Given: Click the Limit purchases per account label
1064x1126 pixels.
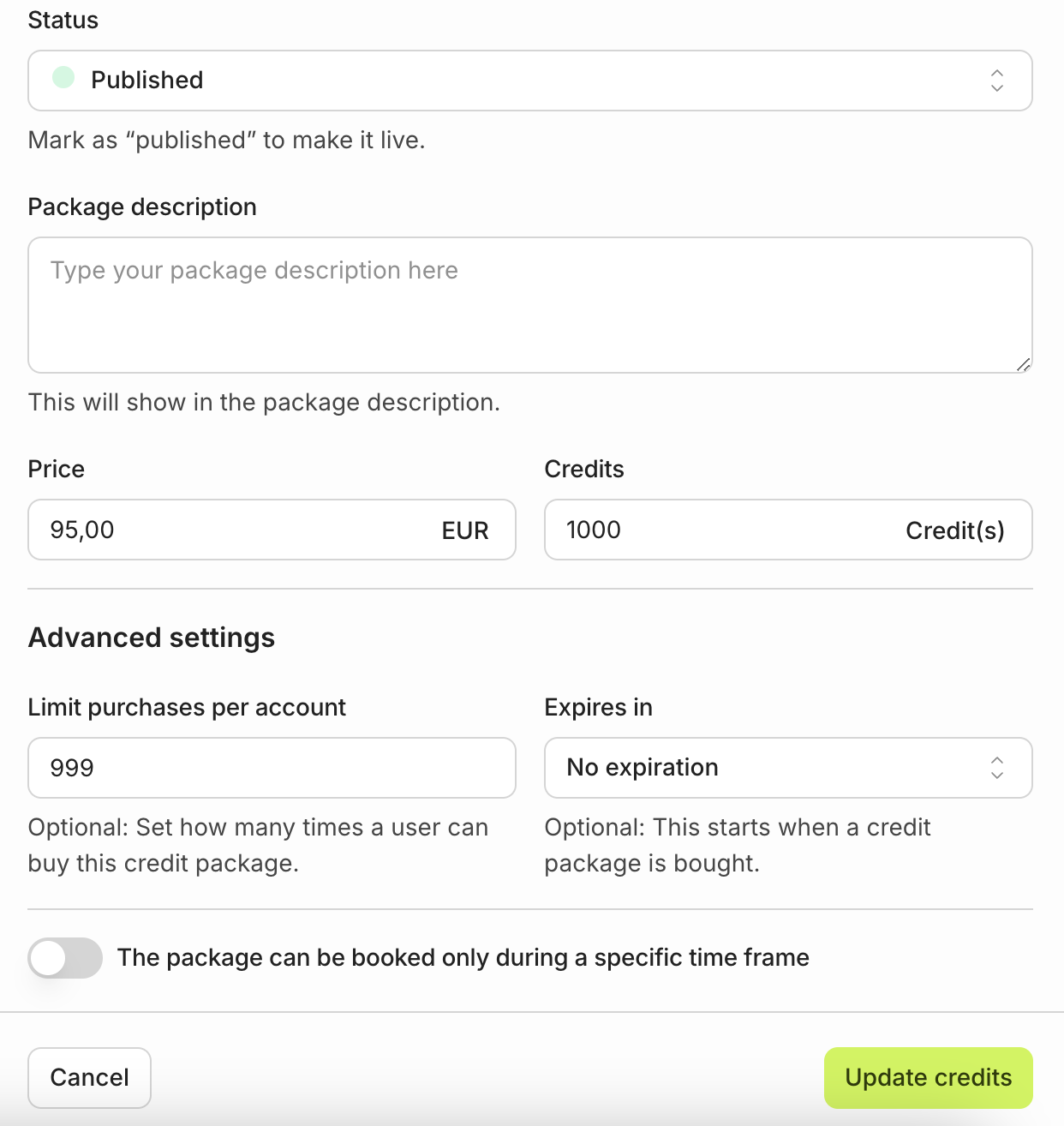Looking at the screenshot, I should [x=187, y=707].
